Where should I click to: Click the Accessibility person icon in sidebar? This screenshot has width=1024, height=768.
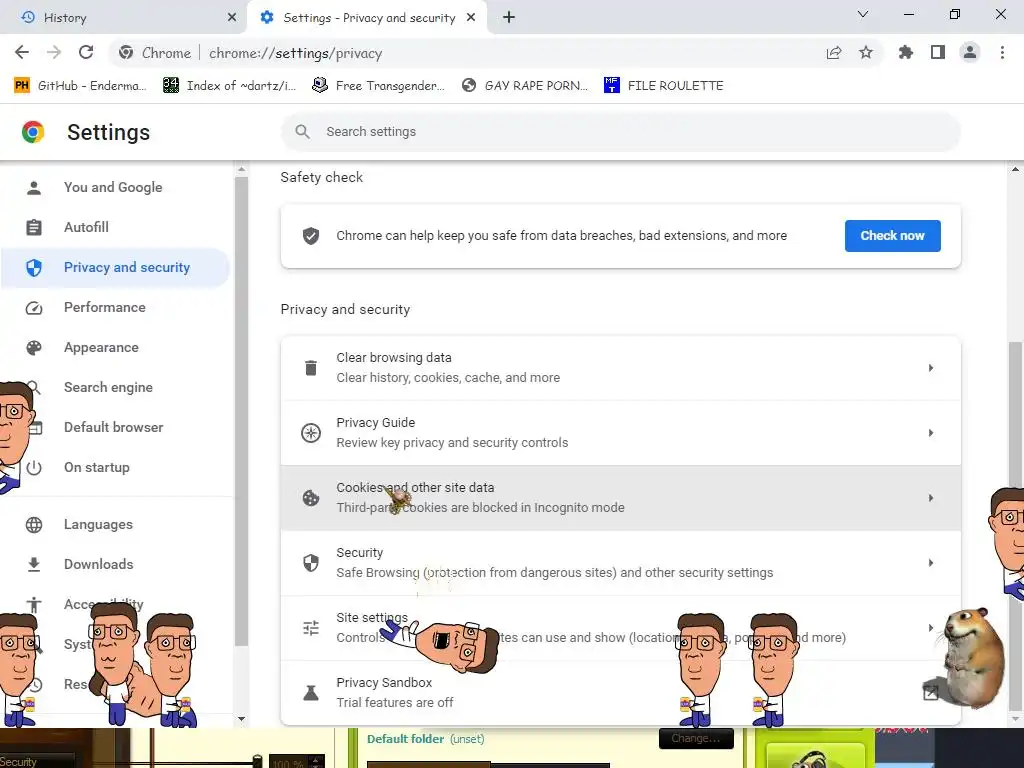tap(34, 605)
